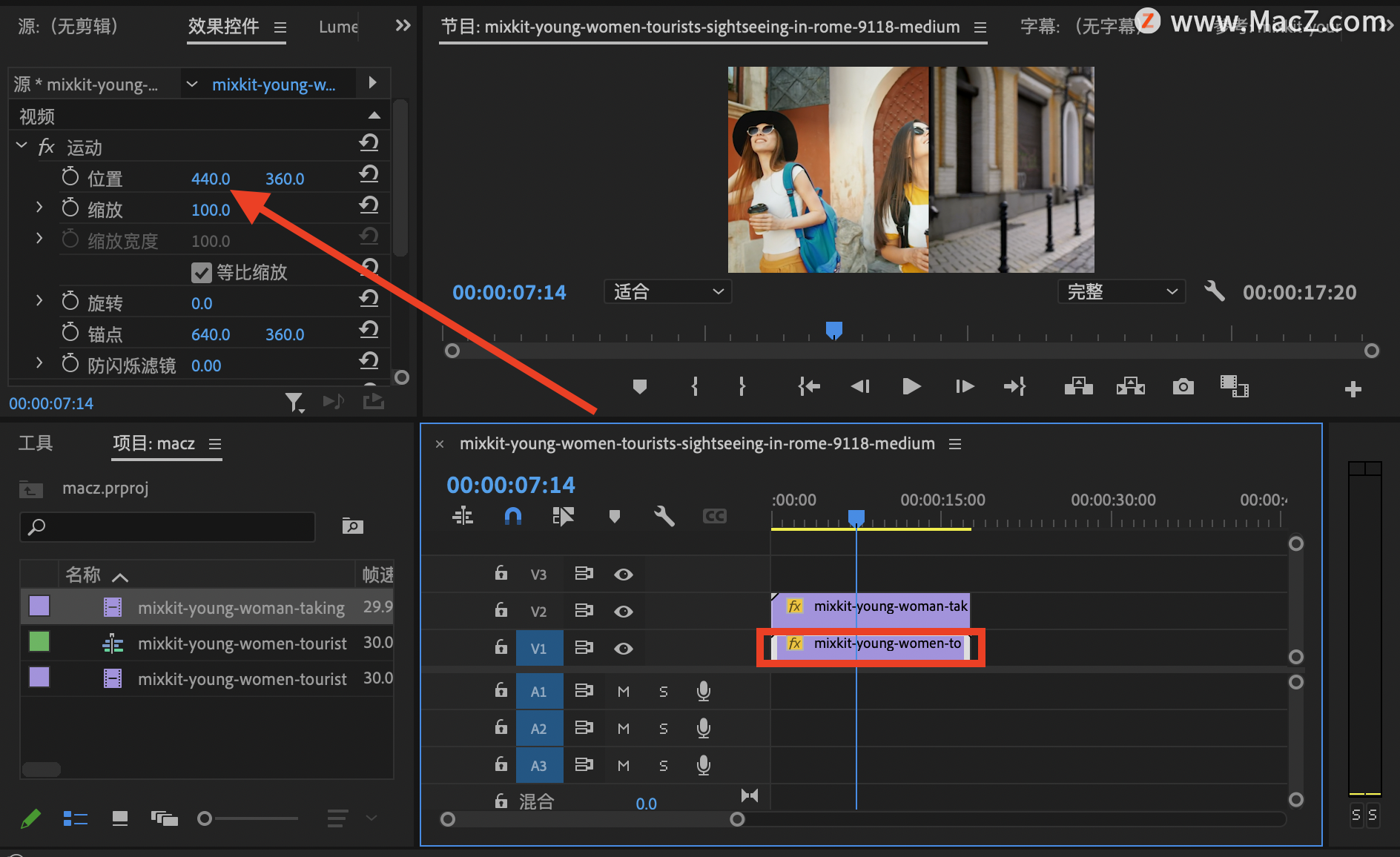Select mixkit-young-women-to clip on V1
The image size is (1400, 857).
[871, 647]
